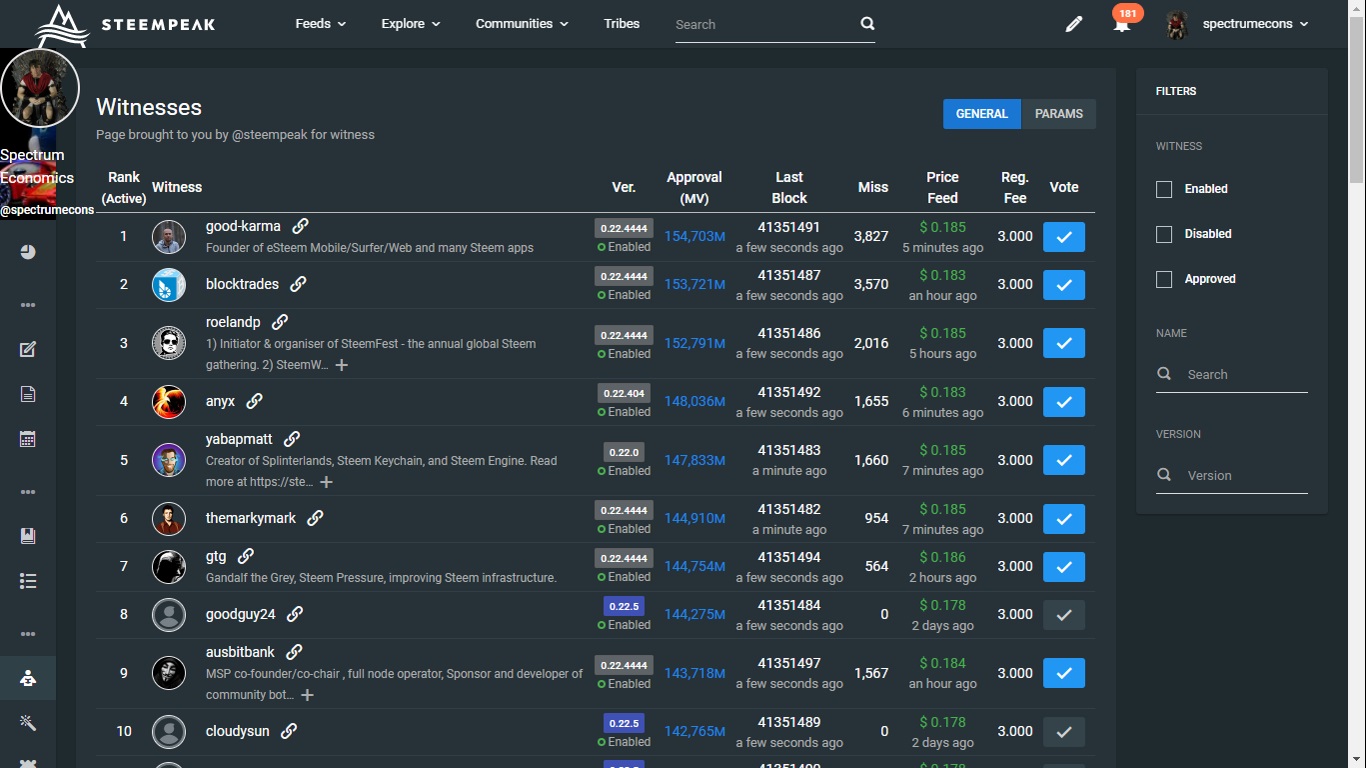Click the magnifier icon in top search bar
This screenshot has width=1366, height=768.
pyautogui.click(x=867, y=24)
